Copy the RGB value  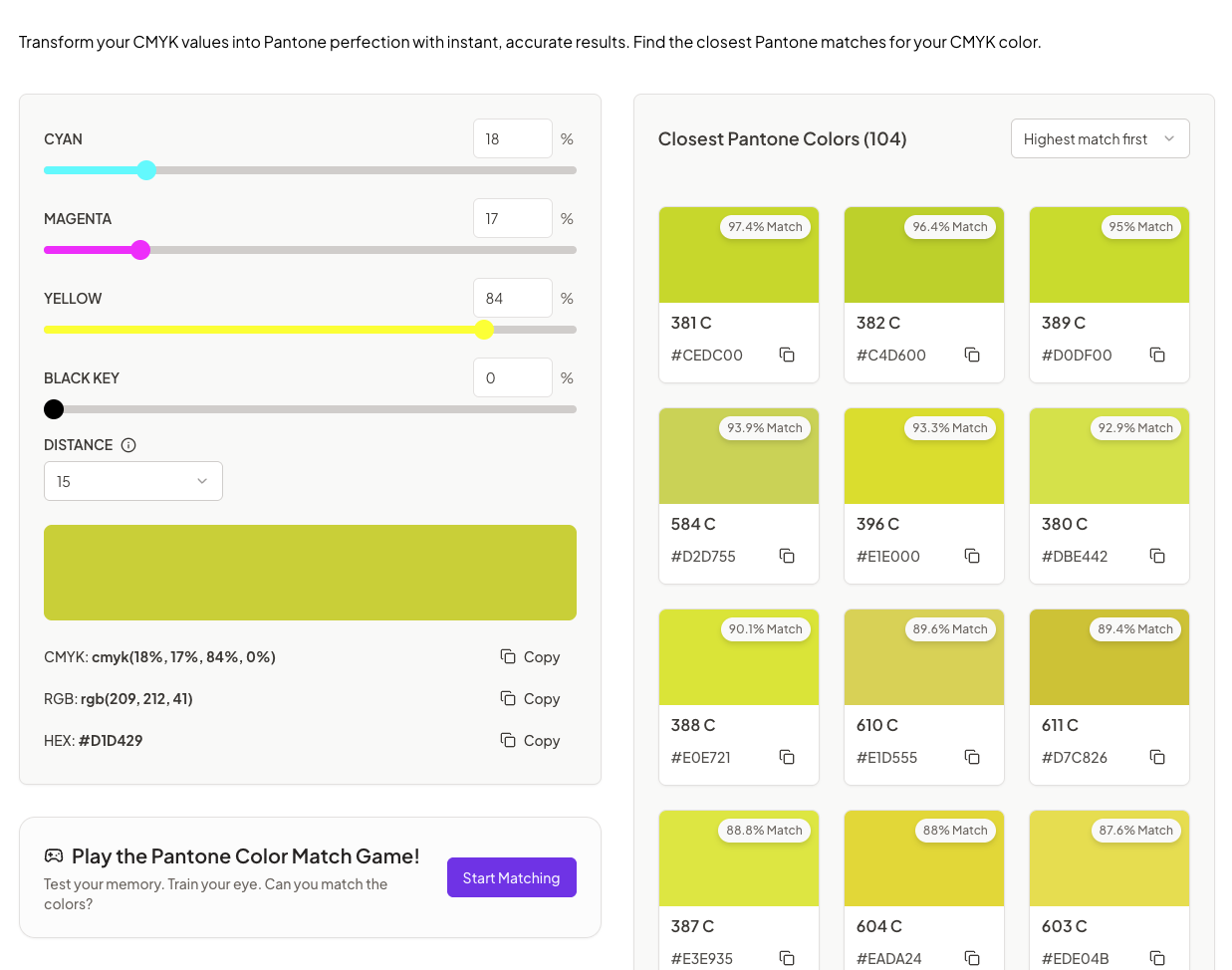pyautogui.click(x=531, y=699)
